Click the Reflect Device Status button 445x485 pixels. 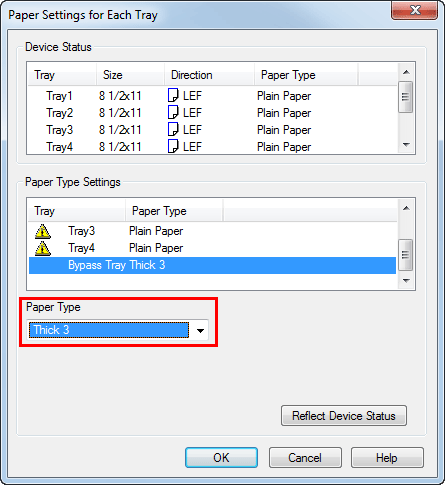point(344,416)
